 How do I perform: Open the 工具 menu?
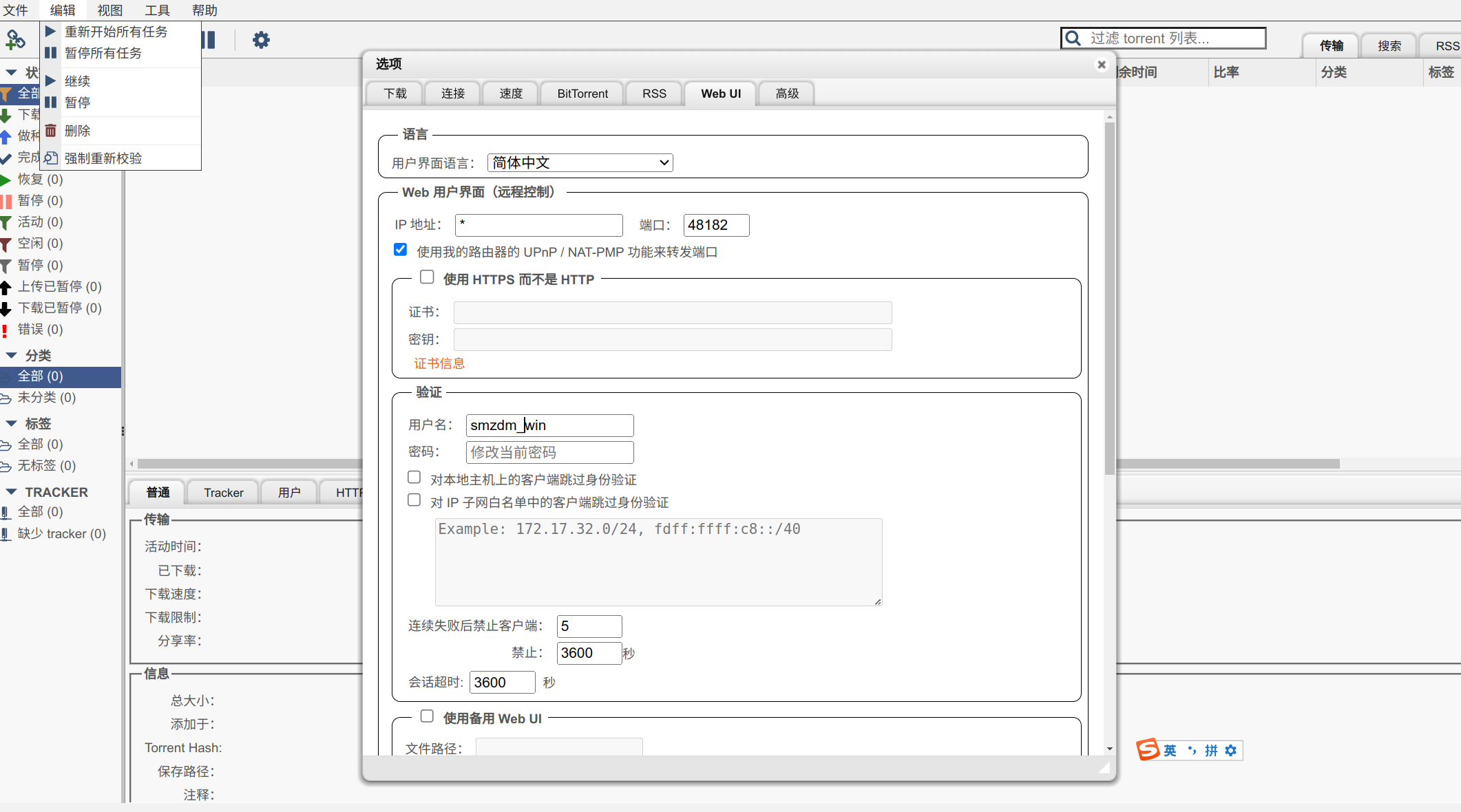tap(156, 10)
